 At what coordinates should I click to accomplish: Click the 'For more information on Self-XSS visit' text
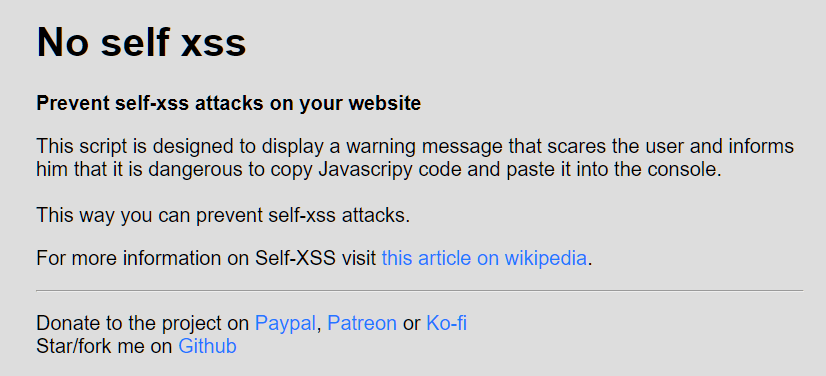pyautogui.click(x=206, y=259)
